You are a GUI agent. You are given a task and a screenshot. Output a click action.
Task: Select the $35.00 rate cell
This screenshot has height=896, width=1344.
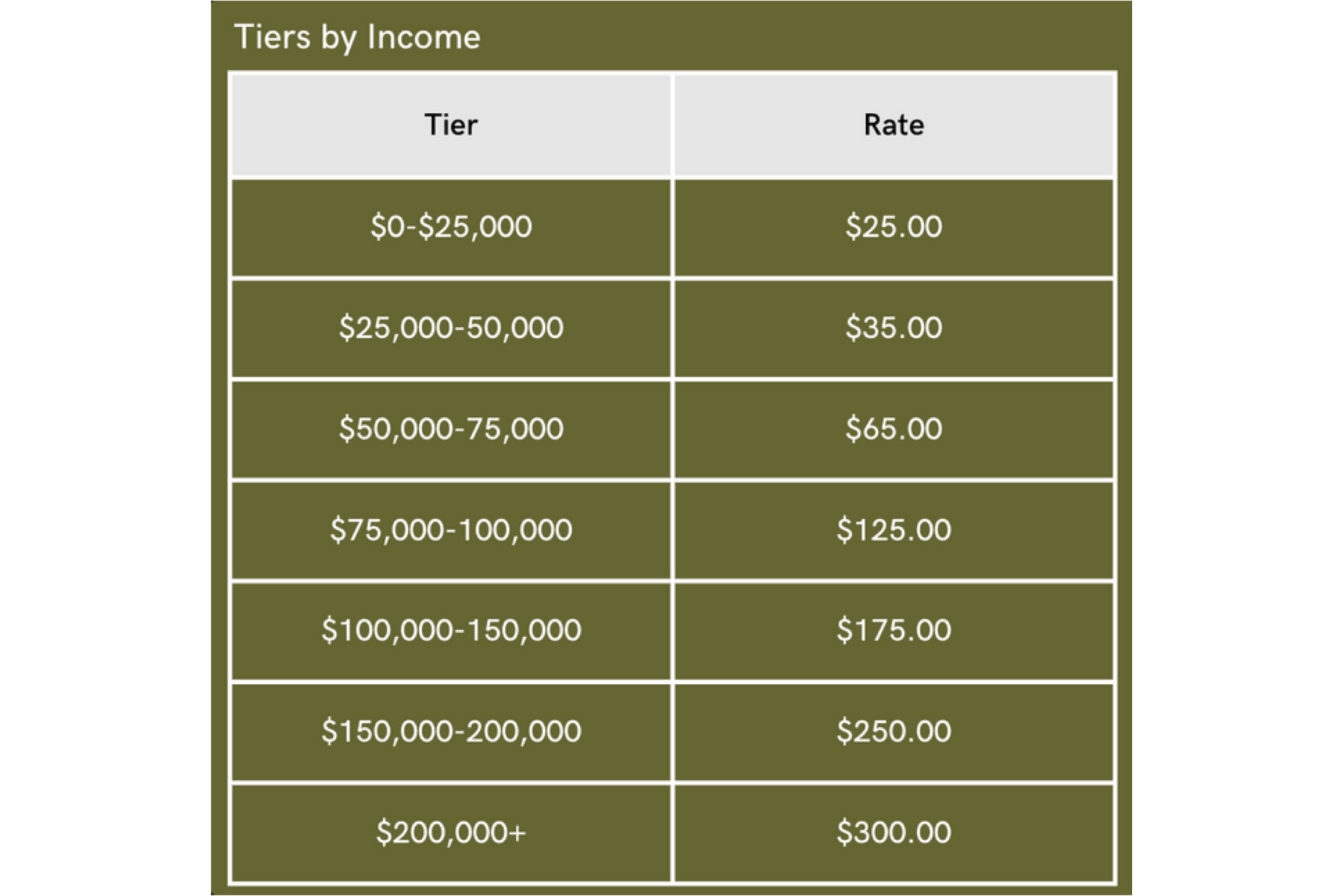[894, 328]
